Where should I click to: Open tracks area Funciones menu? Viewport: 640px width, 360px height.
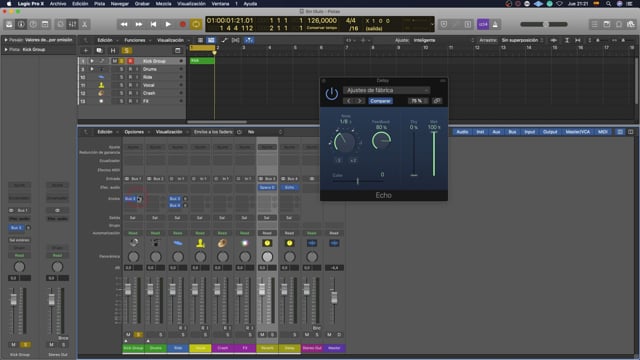coord(137,40)
